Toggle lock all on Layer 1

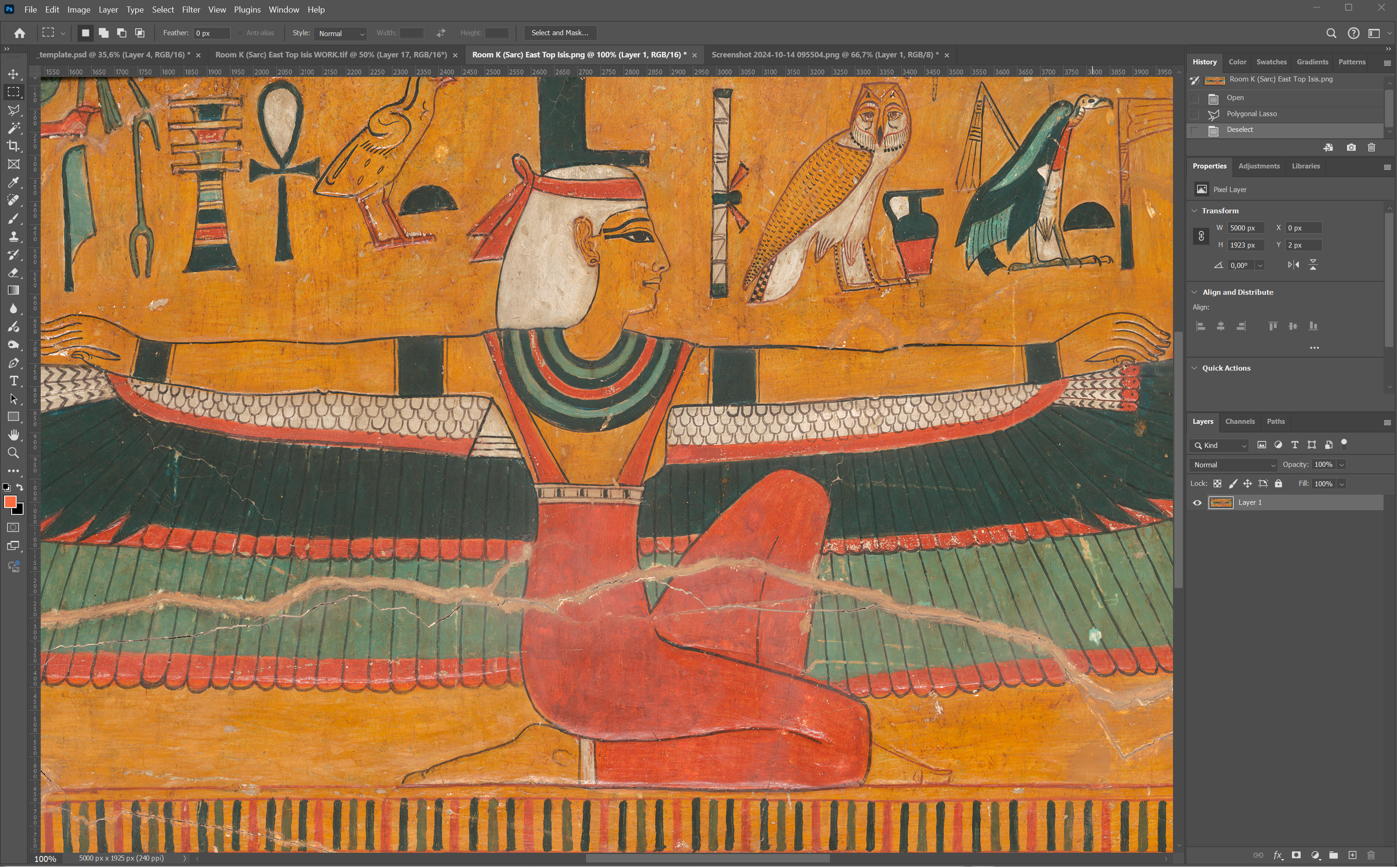click(x=1278, y=484)
